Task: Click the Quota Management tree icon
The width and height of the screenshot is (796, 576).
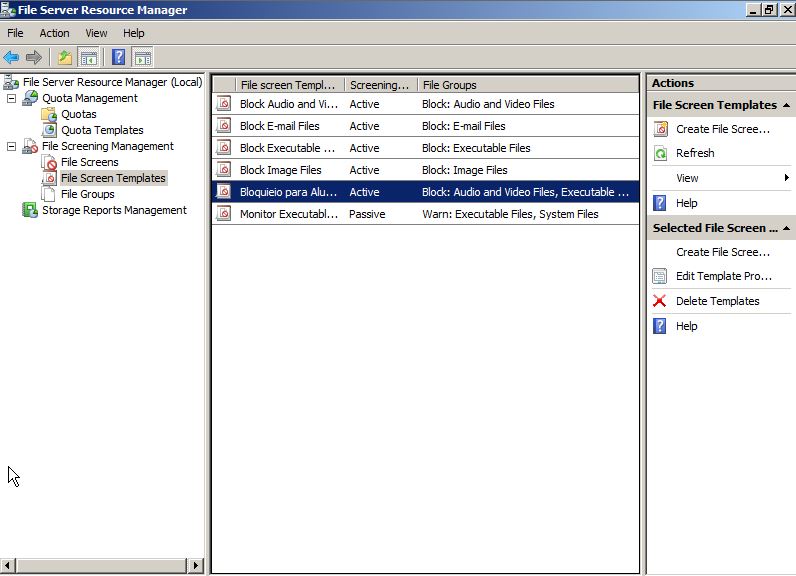Action: click(30, 98)
